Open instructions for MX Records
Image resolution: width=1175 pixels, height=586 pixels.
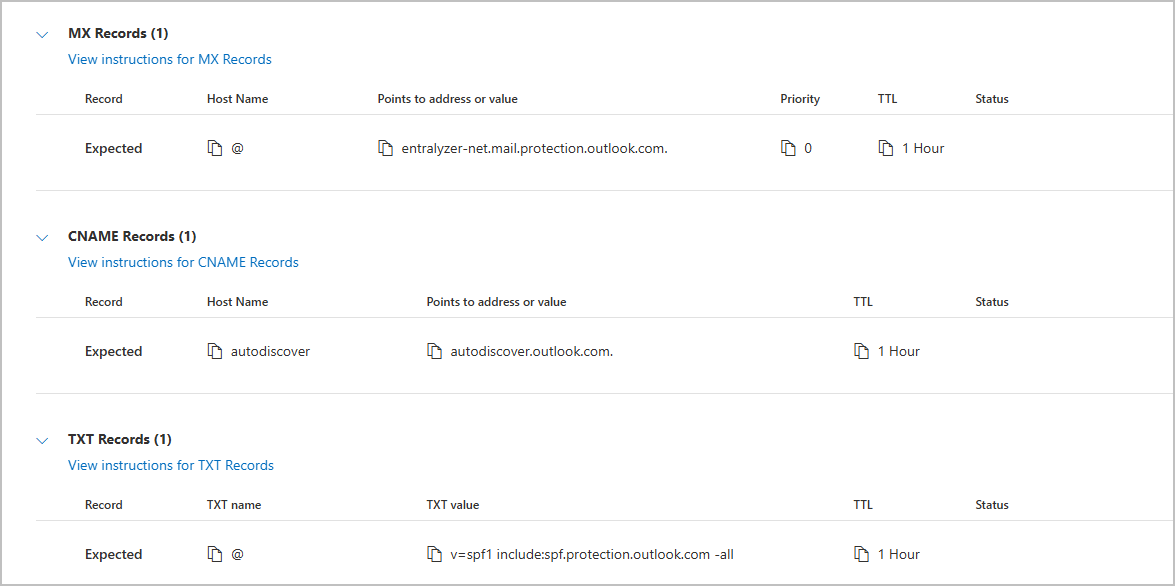click(169, 59)
